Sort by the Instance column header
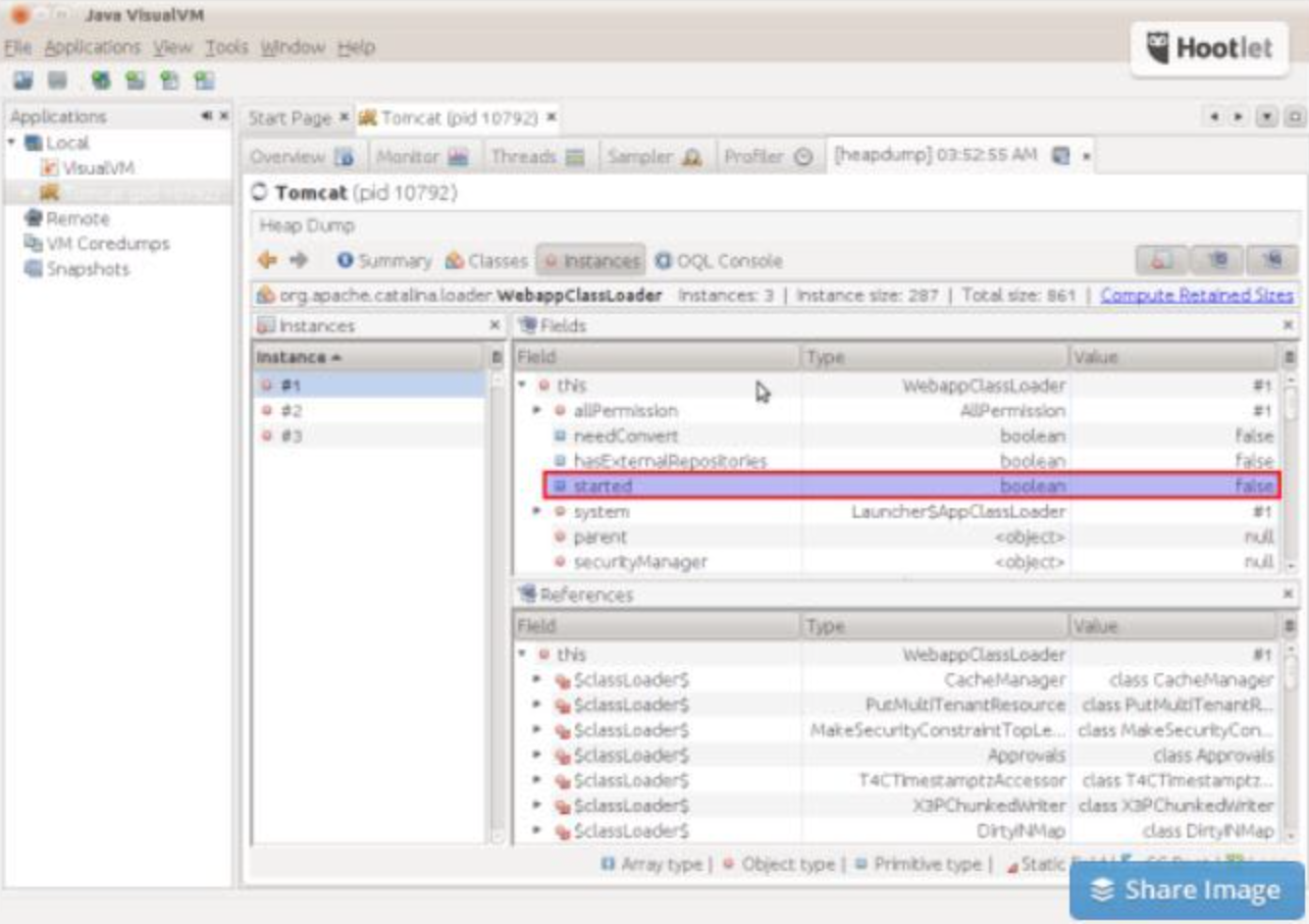The width and height of the screenshot is (1309, 924). coord(370,357)
